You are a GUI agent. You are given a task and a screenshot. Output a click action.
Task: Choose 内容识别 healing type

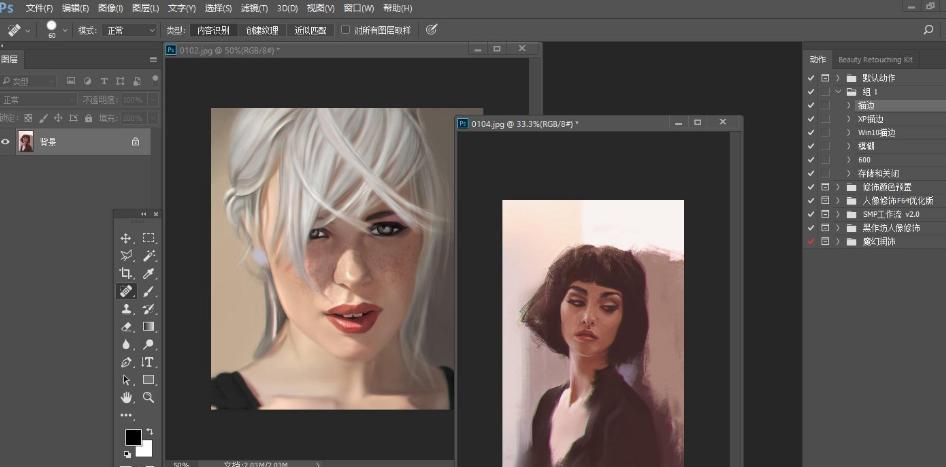(214, 30)
